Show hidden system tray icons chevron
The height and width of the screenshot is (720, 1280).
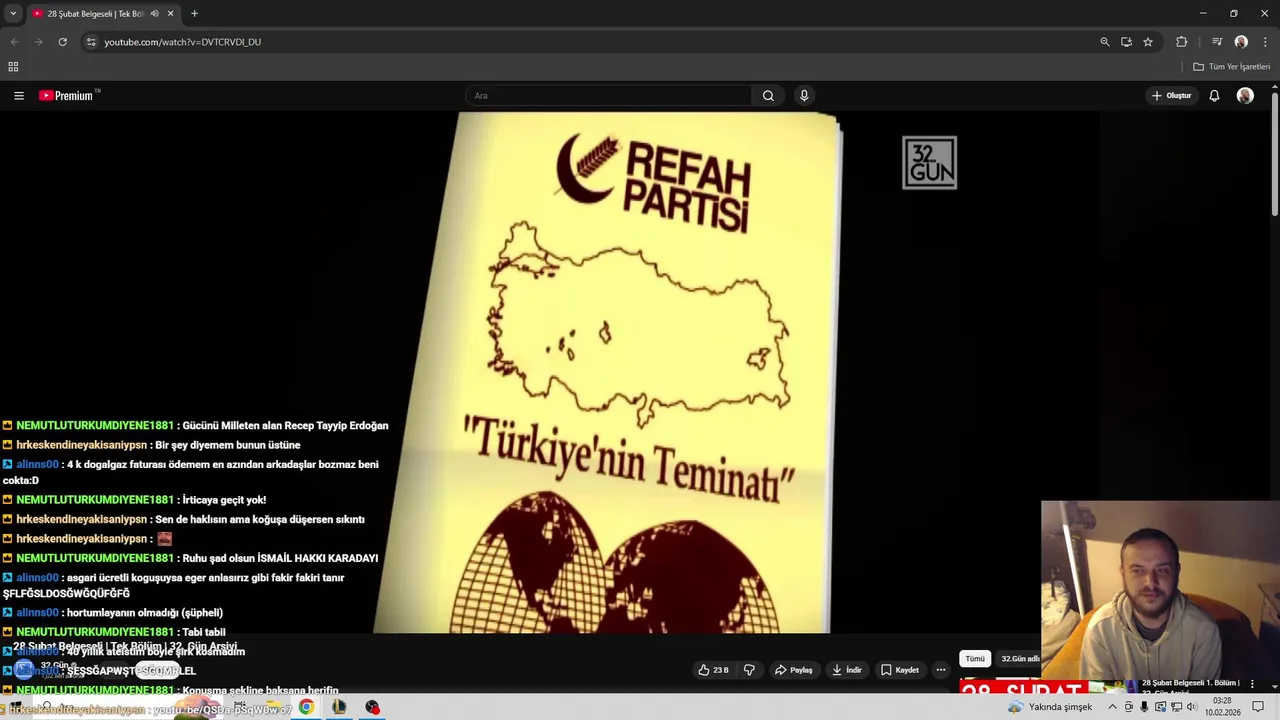pos(1112,707)
